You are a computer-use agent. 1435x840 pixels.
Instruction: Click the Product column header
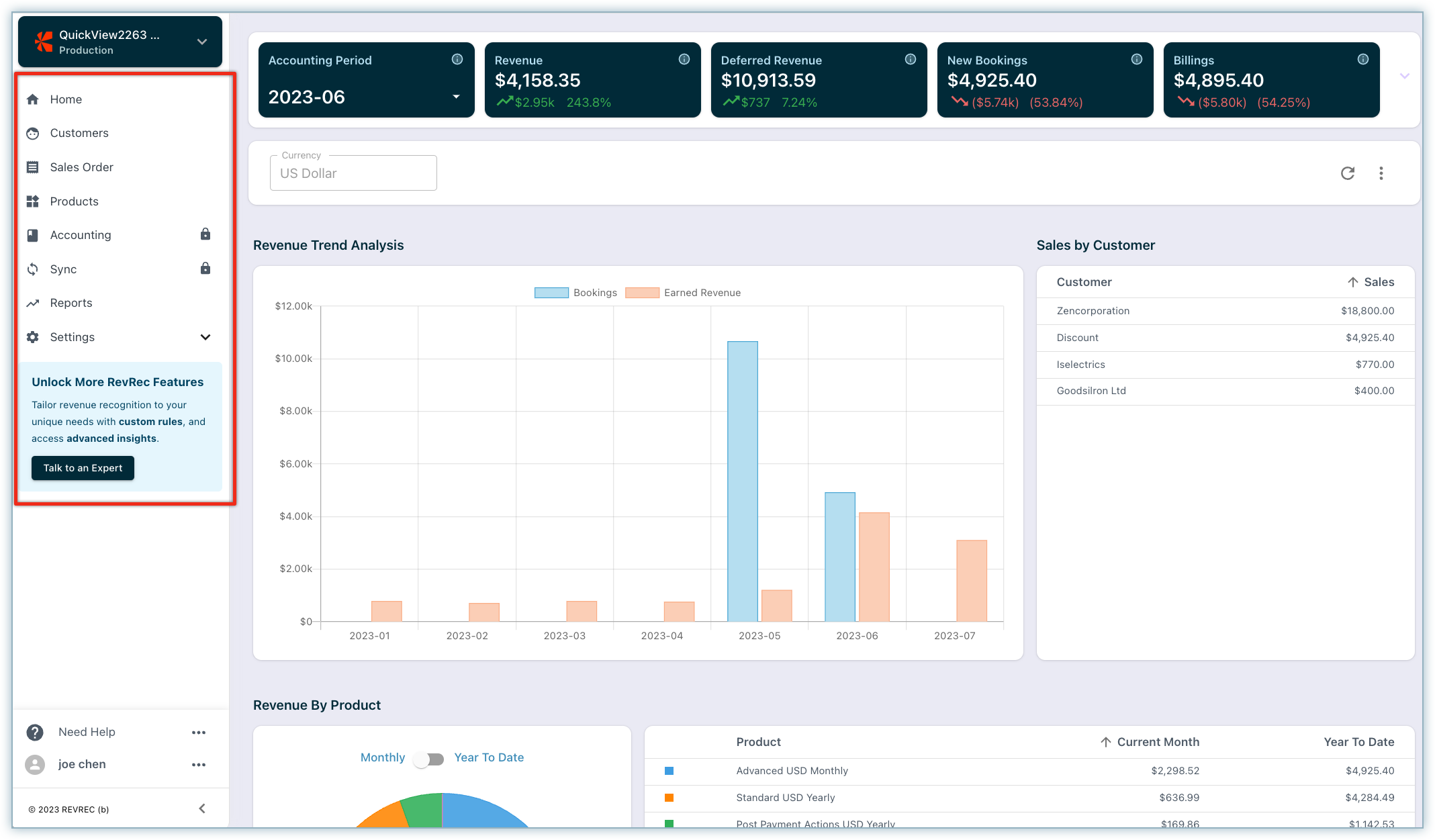758,742
